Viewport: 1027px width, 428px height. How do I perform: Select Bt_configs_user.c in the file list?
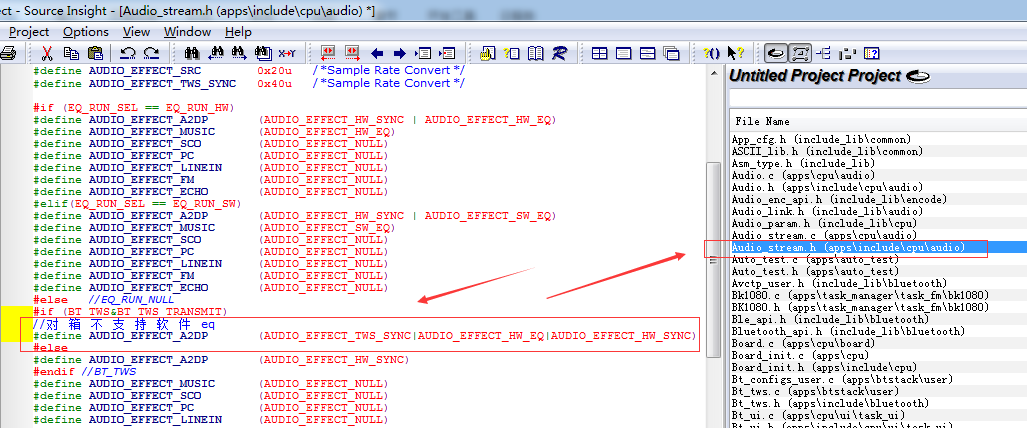[842, 379]
